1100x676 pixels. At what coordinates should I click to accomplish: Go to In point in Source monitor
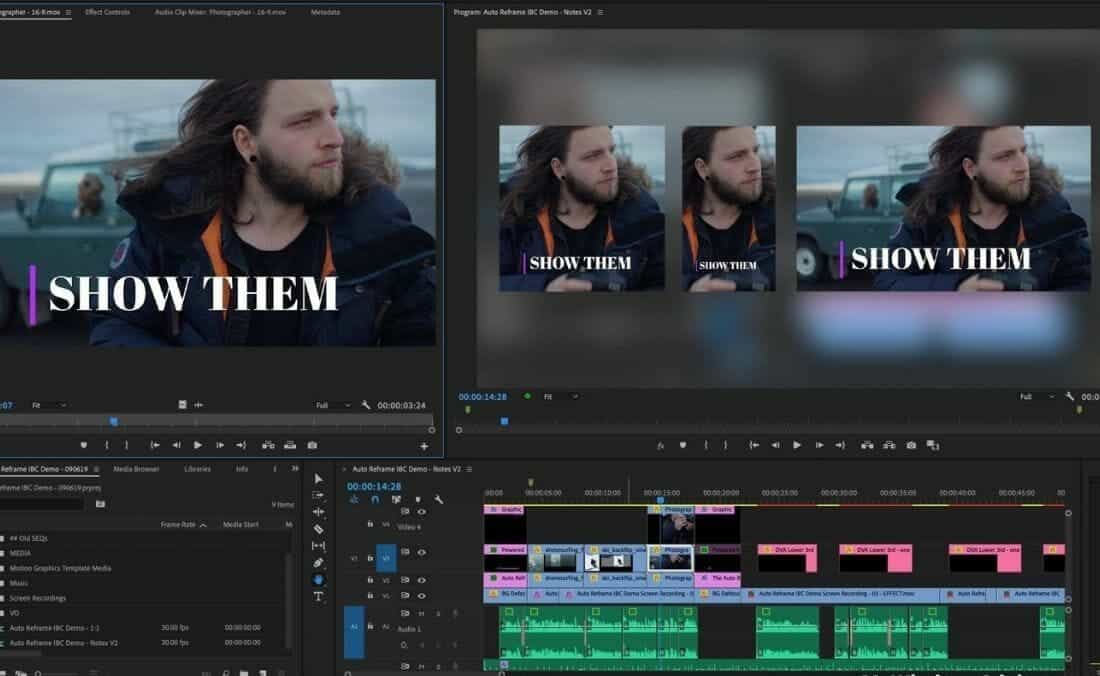point(154,445)
